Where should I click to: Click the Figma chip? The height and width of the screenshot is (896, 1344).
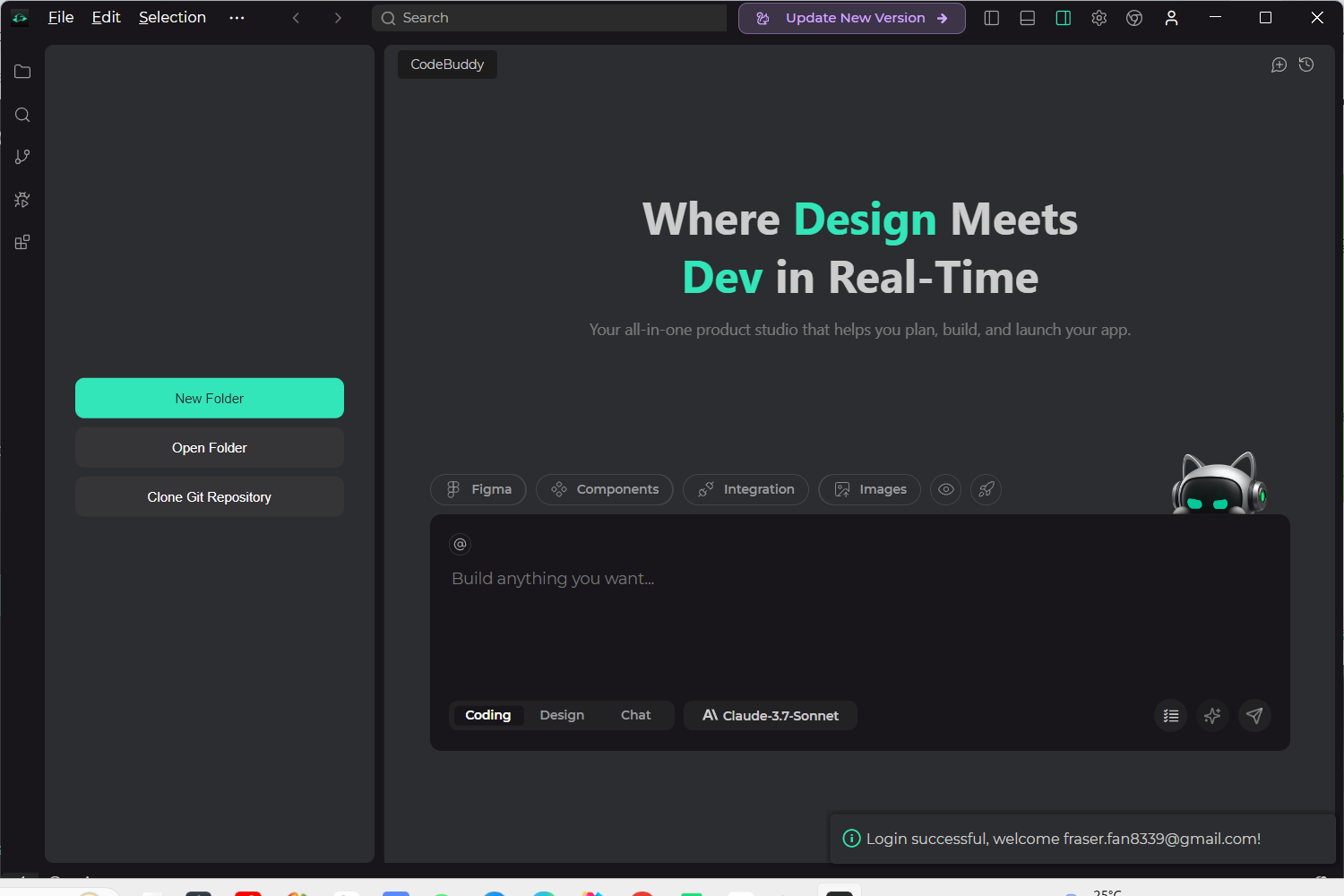pos(478,489)
